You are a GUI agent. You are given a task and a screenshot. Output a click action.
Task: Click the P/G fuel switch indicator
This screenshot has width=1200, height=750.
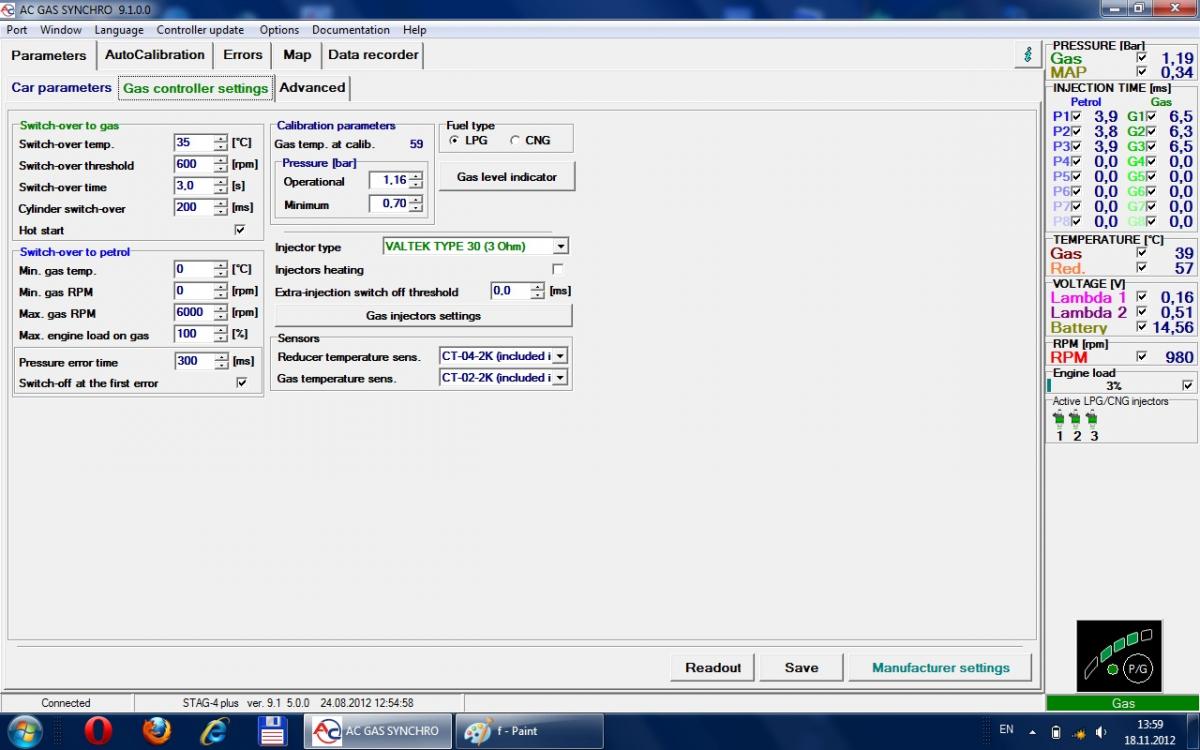1136,667
